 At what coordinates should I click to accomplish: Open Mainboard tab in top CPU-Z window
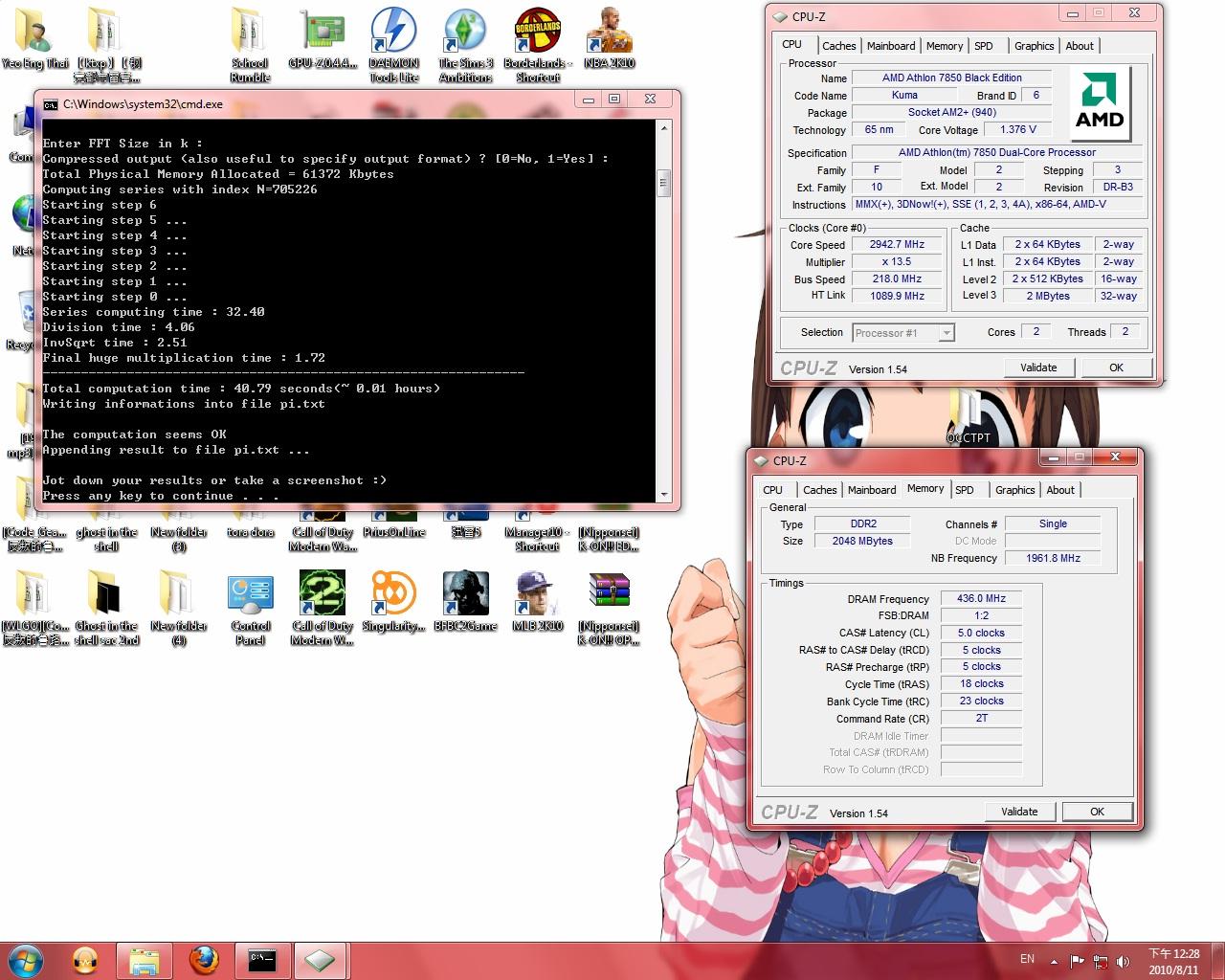click(x=890, y=46)
